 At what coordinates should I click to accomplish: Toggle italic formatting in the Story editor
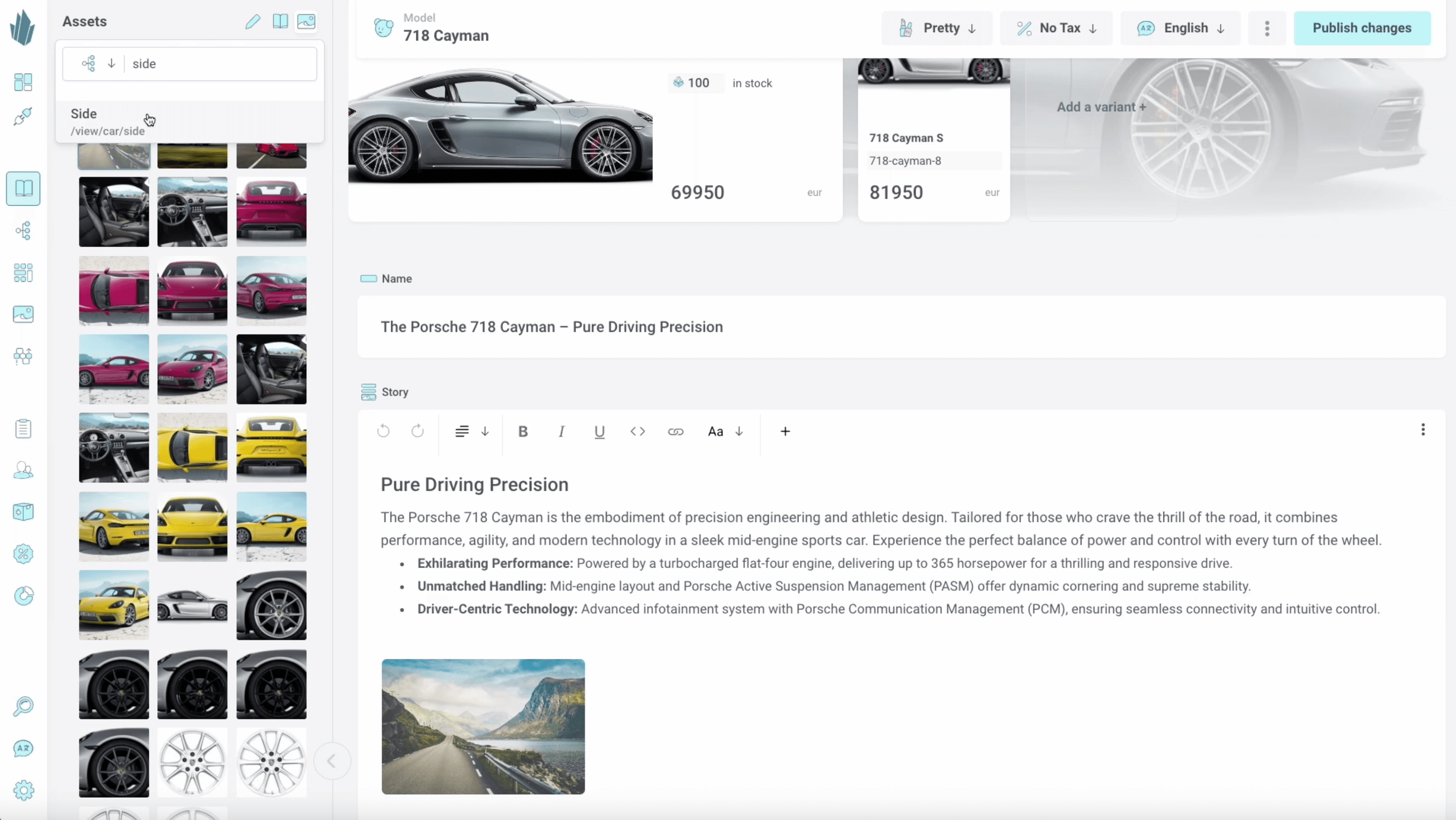coord(561,431)
